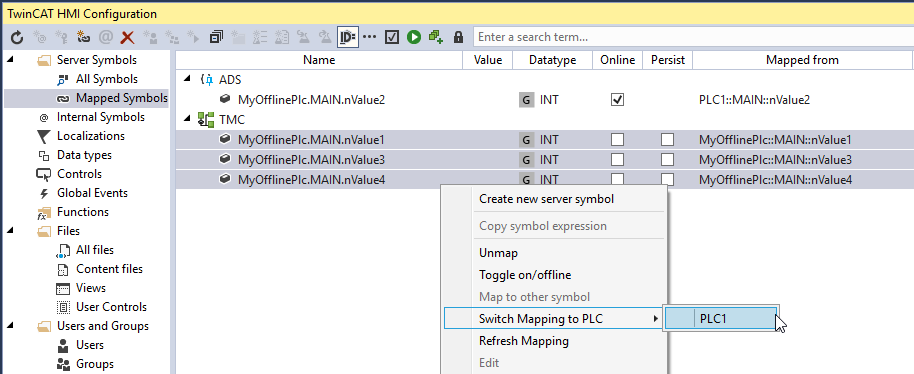Click the G datatype icon for nValue3
The height and width of the screenshot is (374, 914).
526,160
